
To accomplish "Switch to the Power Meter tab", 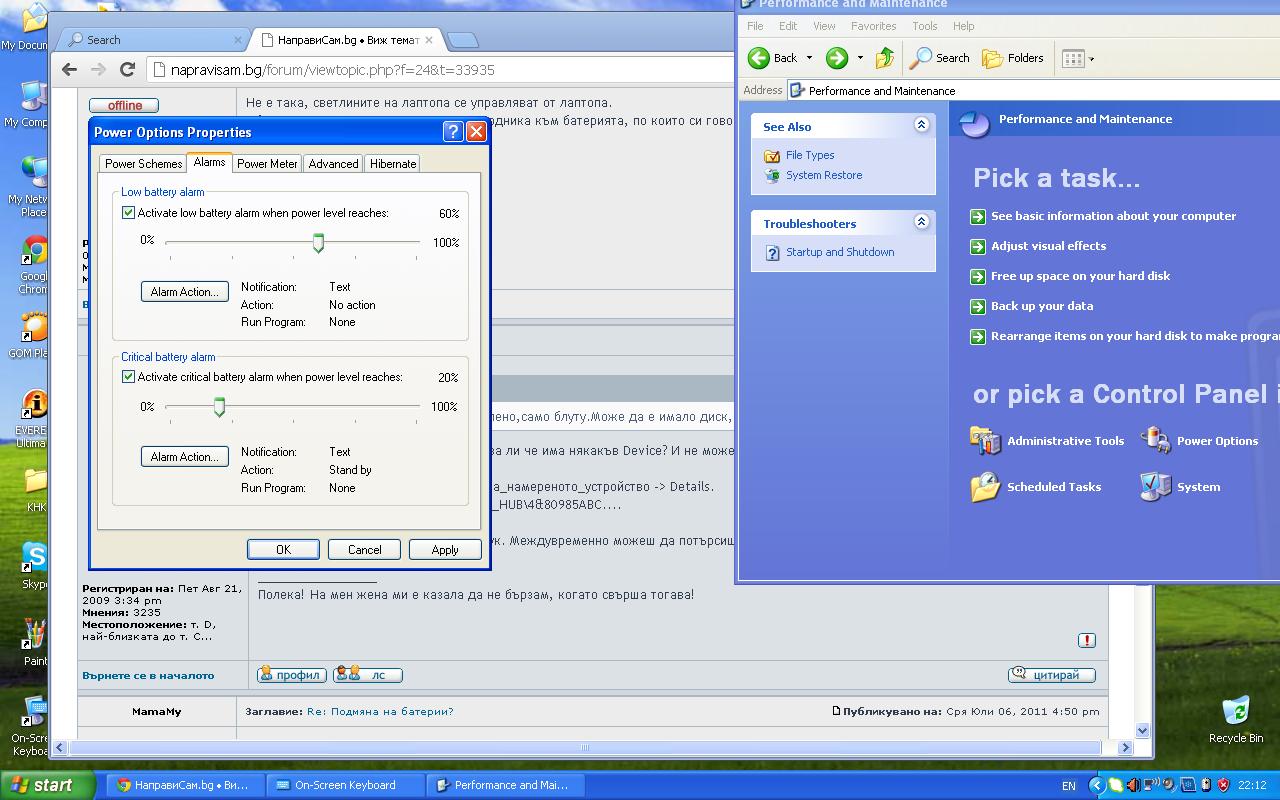I will pos(267,164).
